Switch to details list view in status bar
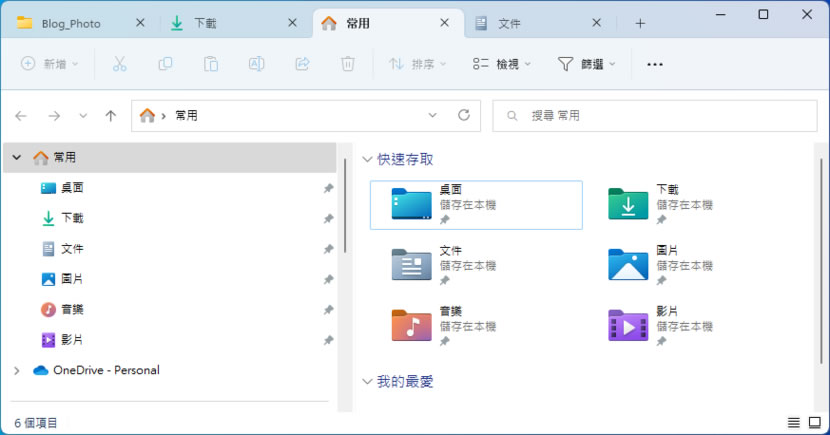 [794, 423]
